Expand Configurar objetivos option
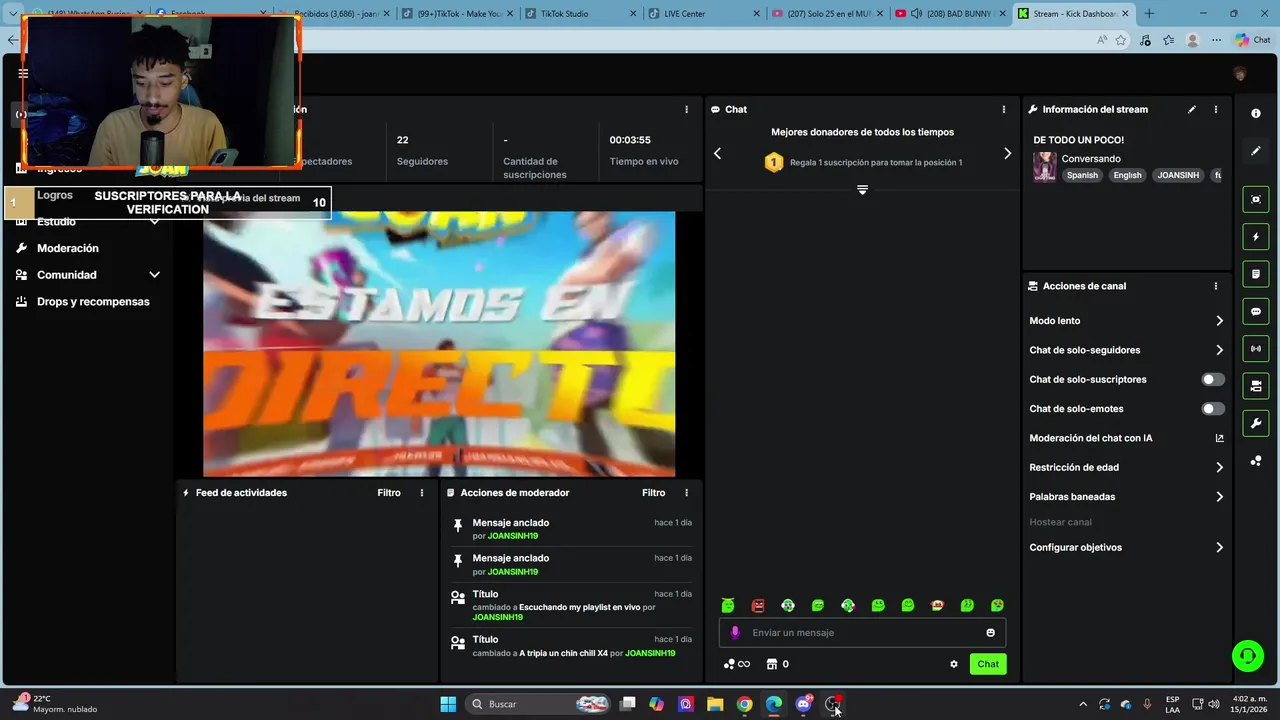 (x=1126, y=548)
